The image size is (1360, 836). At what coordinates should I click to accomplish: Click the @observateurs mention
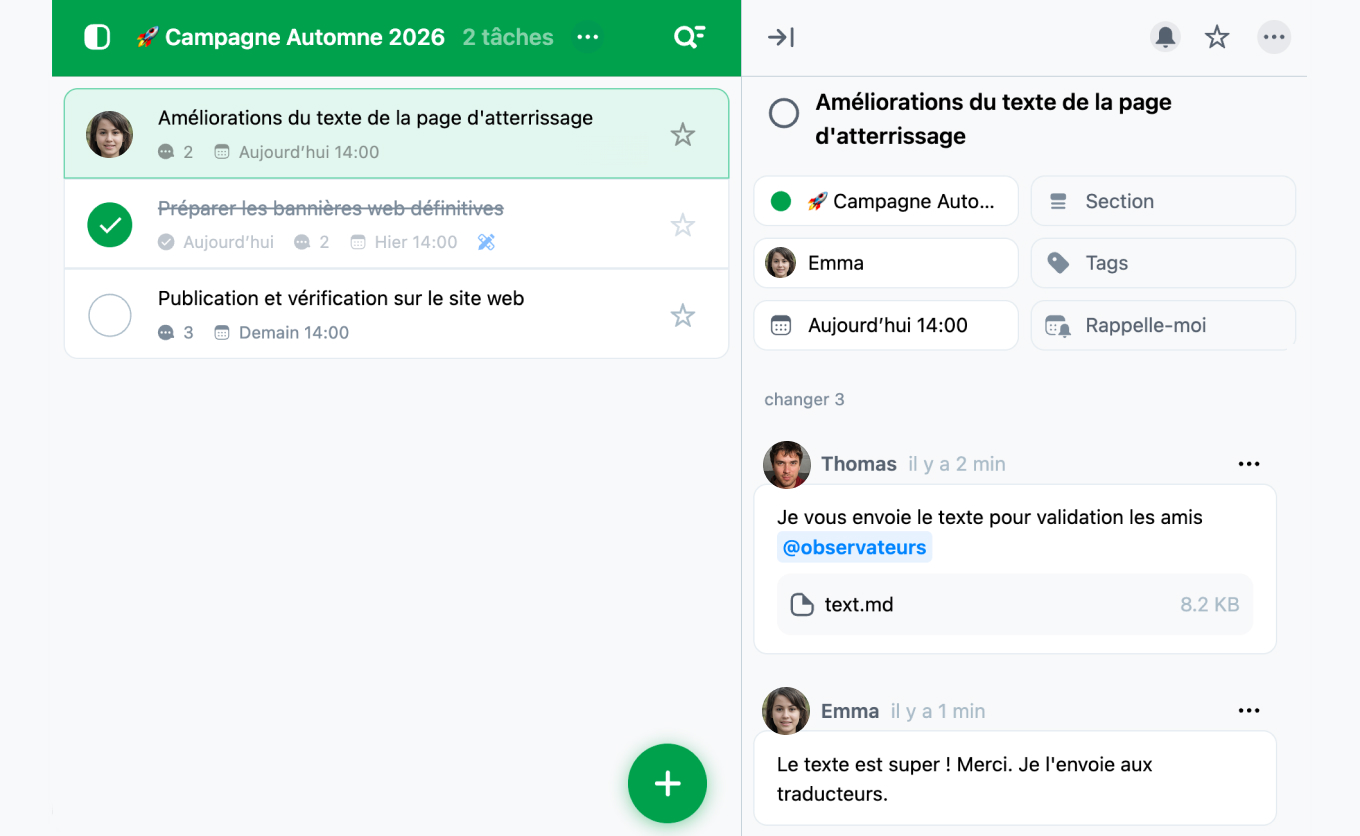pyautogui.click(x=854, y=547)
